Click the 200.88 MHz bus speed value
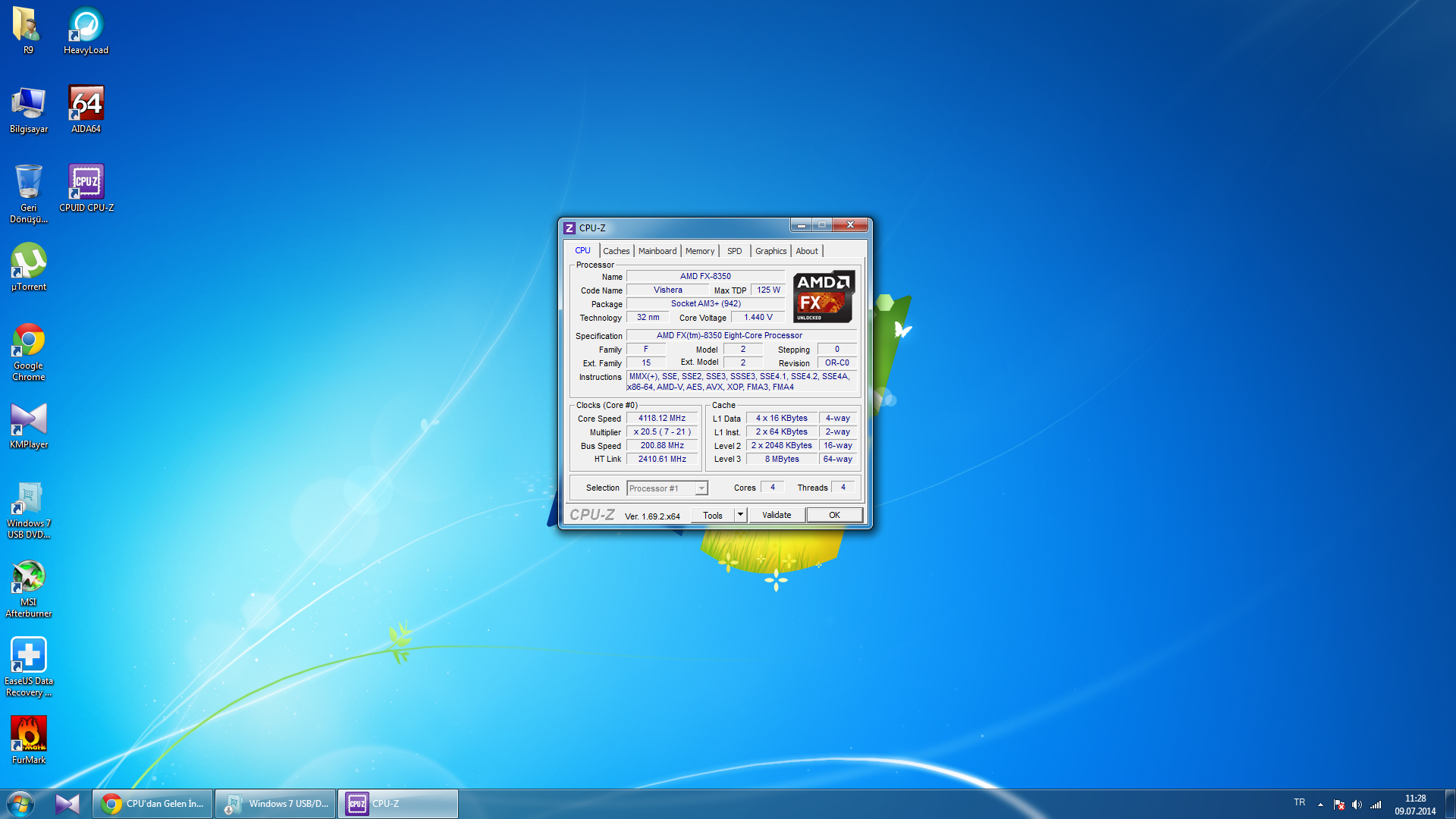 click(x=662, y=445)
